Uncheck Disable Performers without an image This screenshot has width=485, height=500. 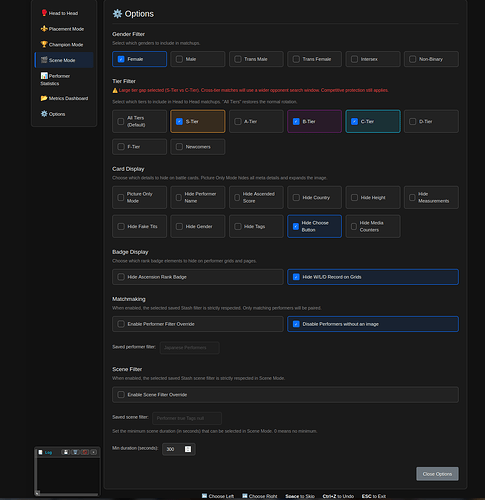[x=373, y=324]
